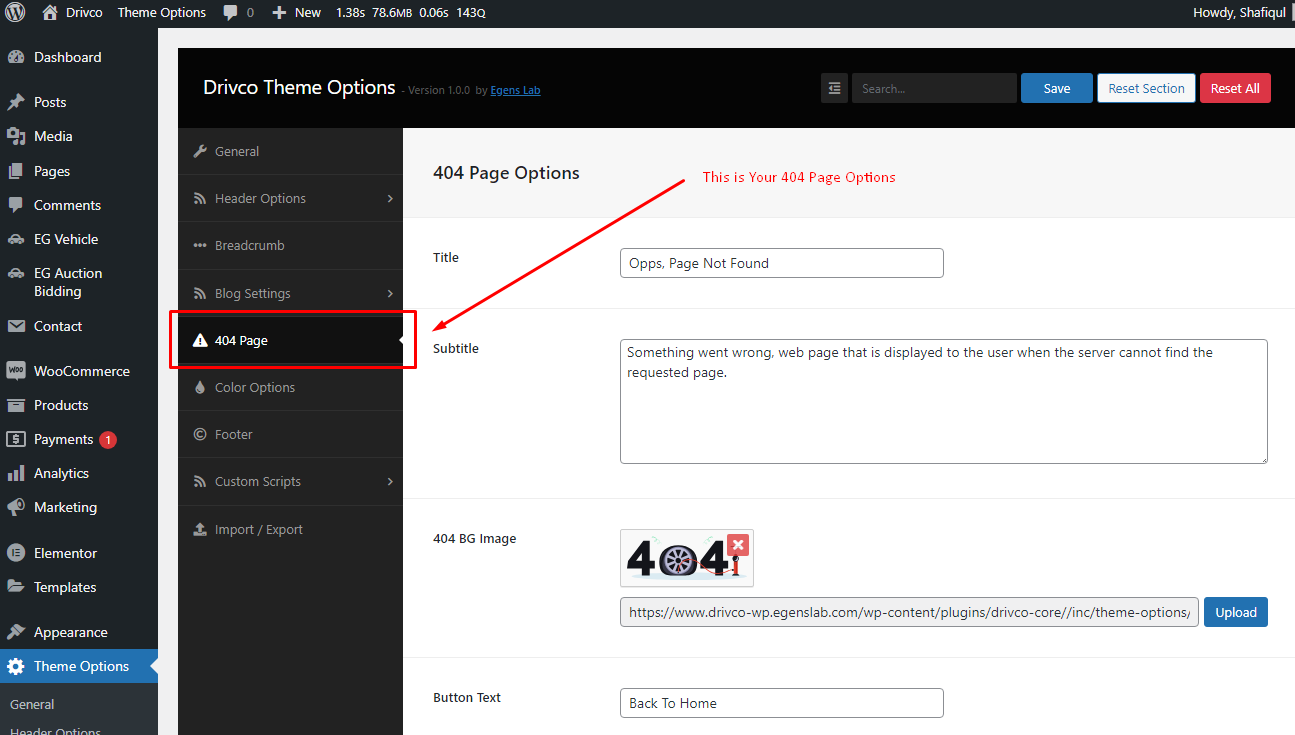Viewport: 1295px width, 735px height.
Task: Click the Drivco home icon in admin bar
Action: pyautogui.click(x=50, y=13)
